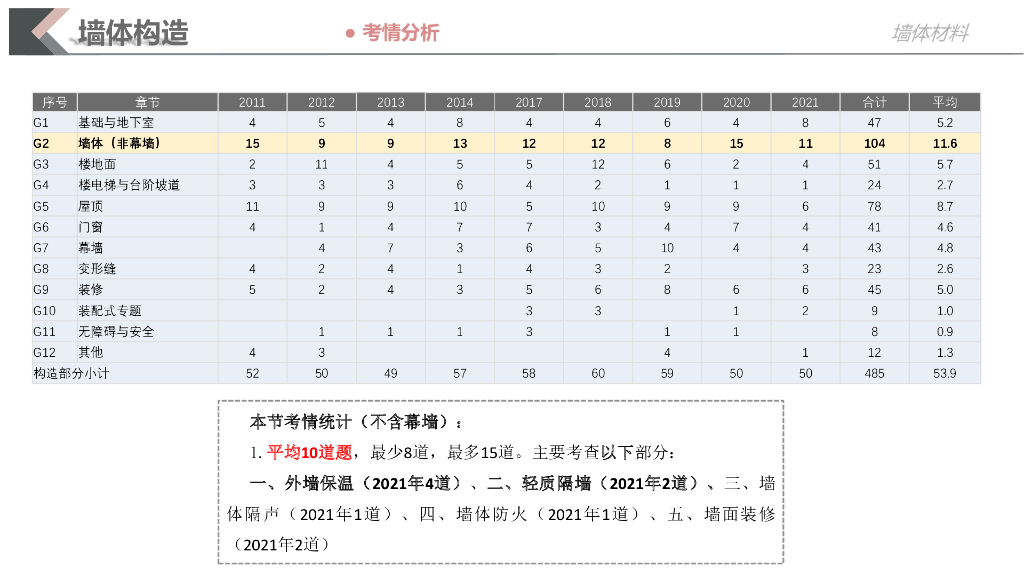Select the row label 装修

91,289
